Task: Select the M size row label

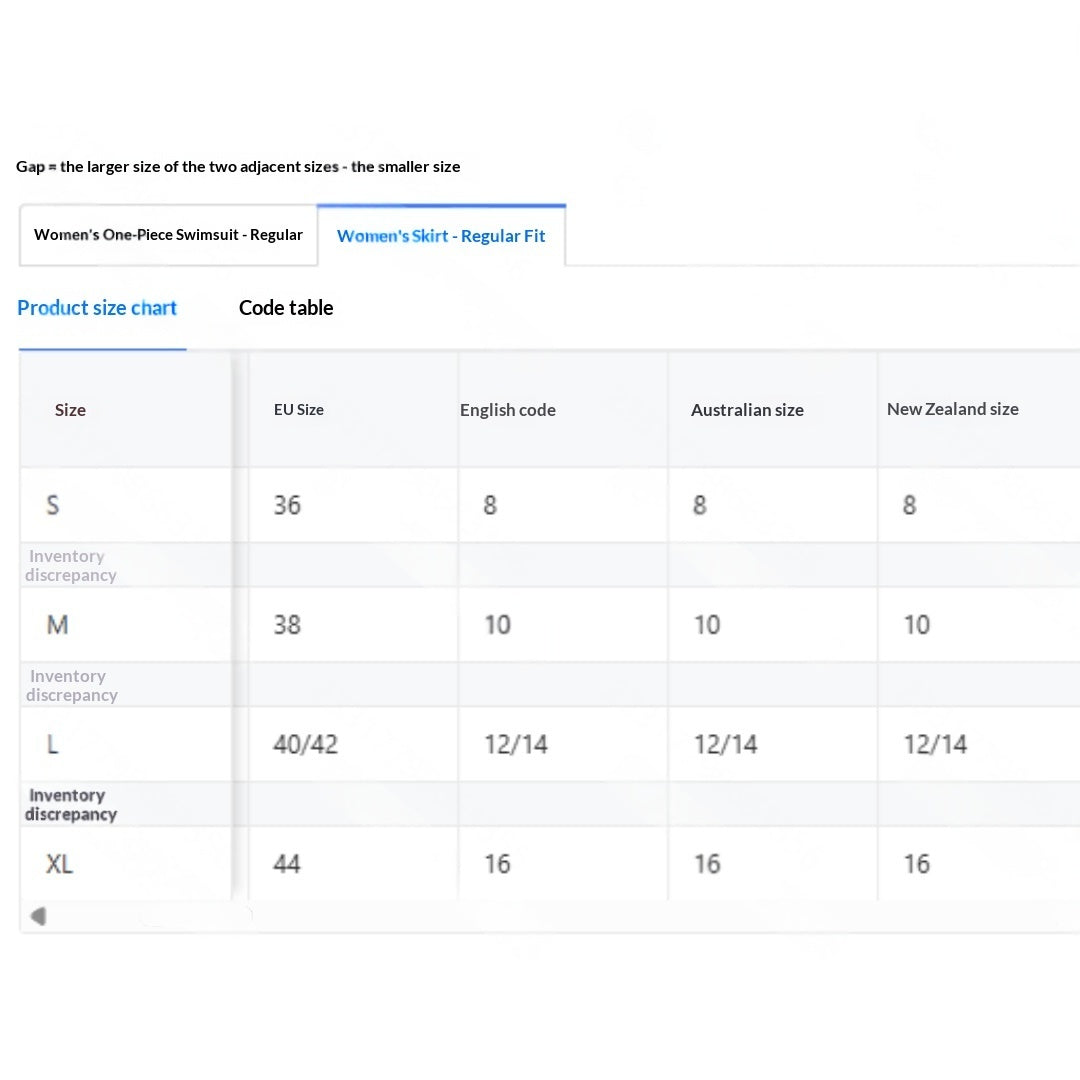Action: pyautogui.click(x=57, y=625)
